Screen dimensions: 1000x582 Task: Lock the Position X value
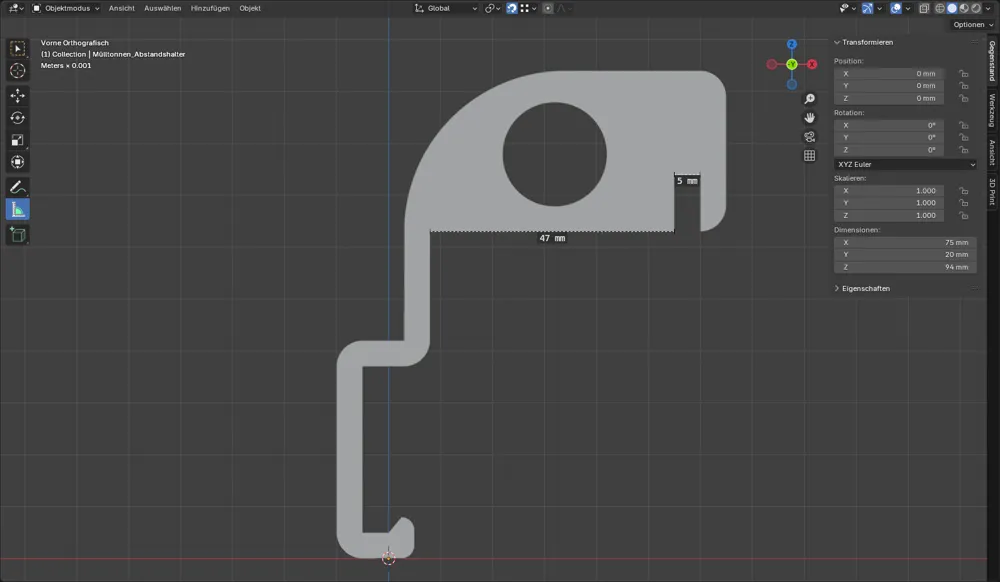pyautogui.click(x=964, y=74)
